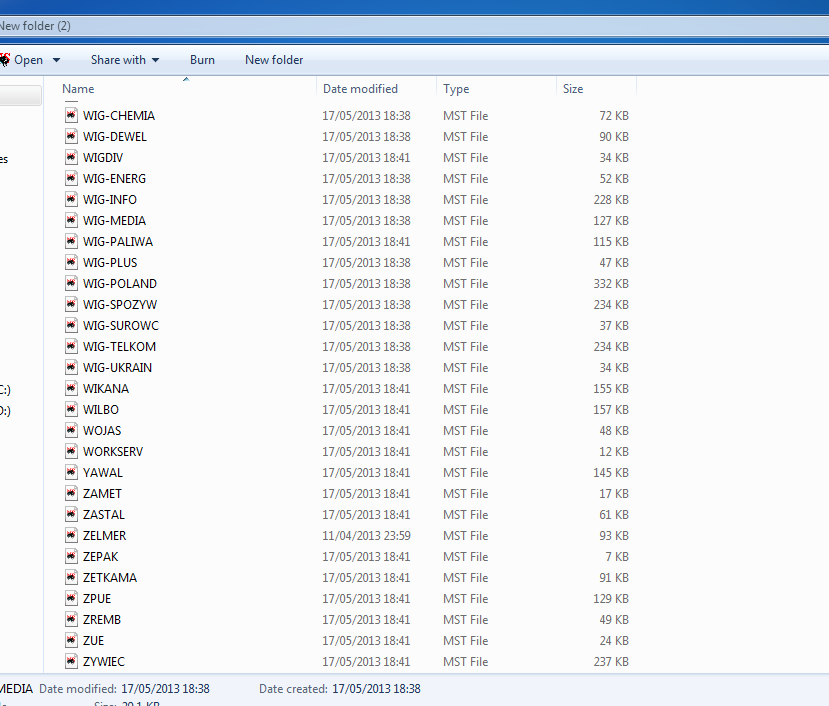Select the WIG-POLAND file name
Viewport: 829px width, 706px height.
(x=120, y=283)
